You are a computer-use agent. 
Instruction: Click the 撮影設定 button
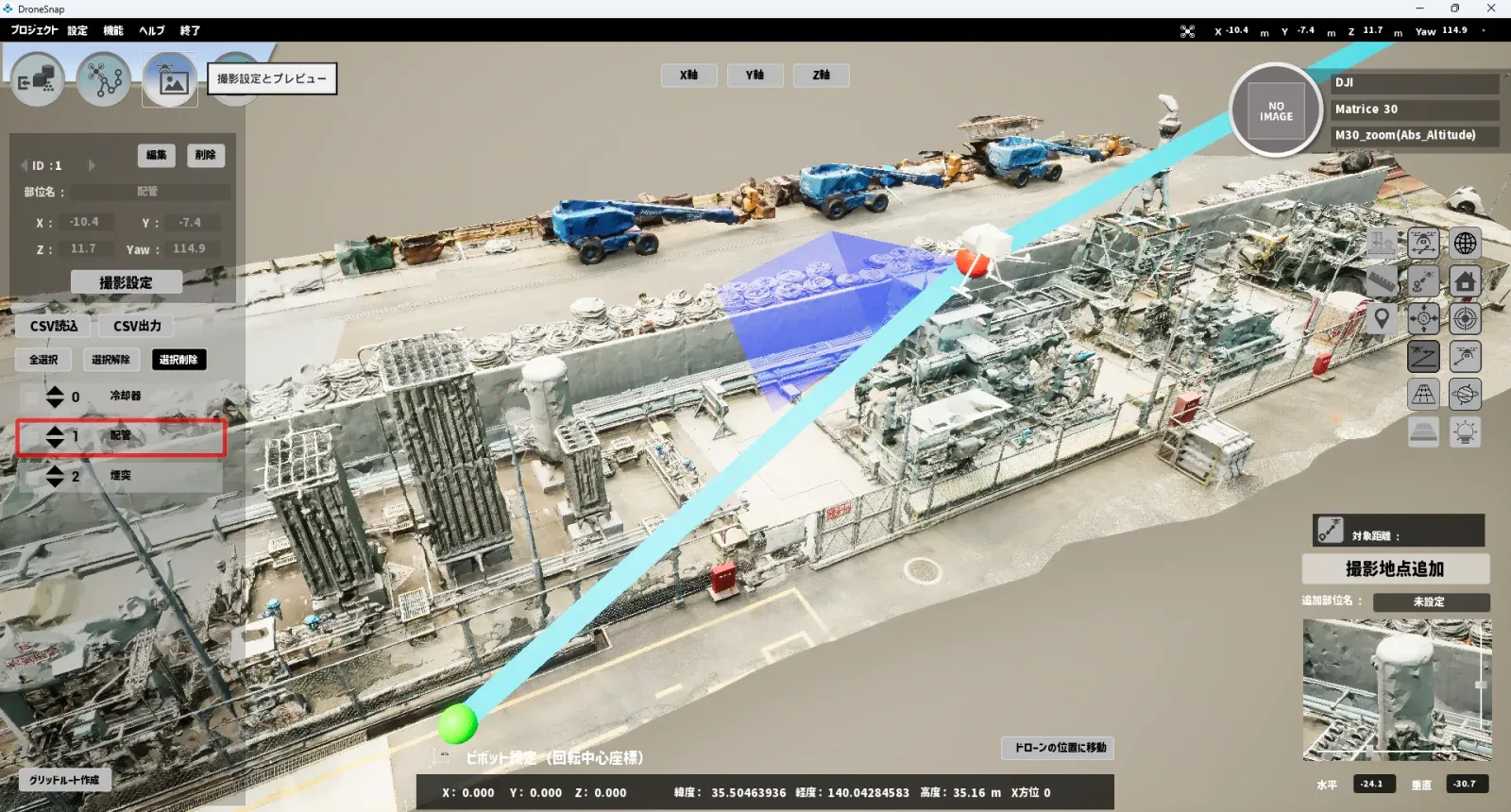[127, 282]
